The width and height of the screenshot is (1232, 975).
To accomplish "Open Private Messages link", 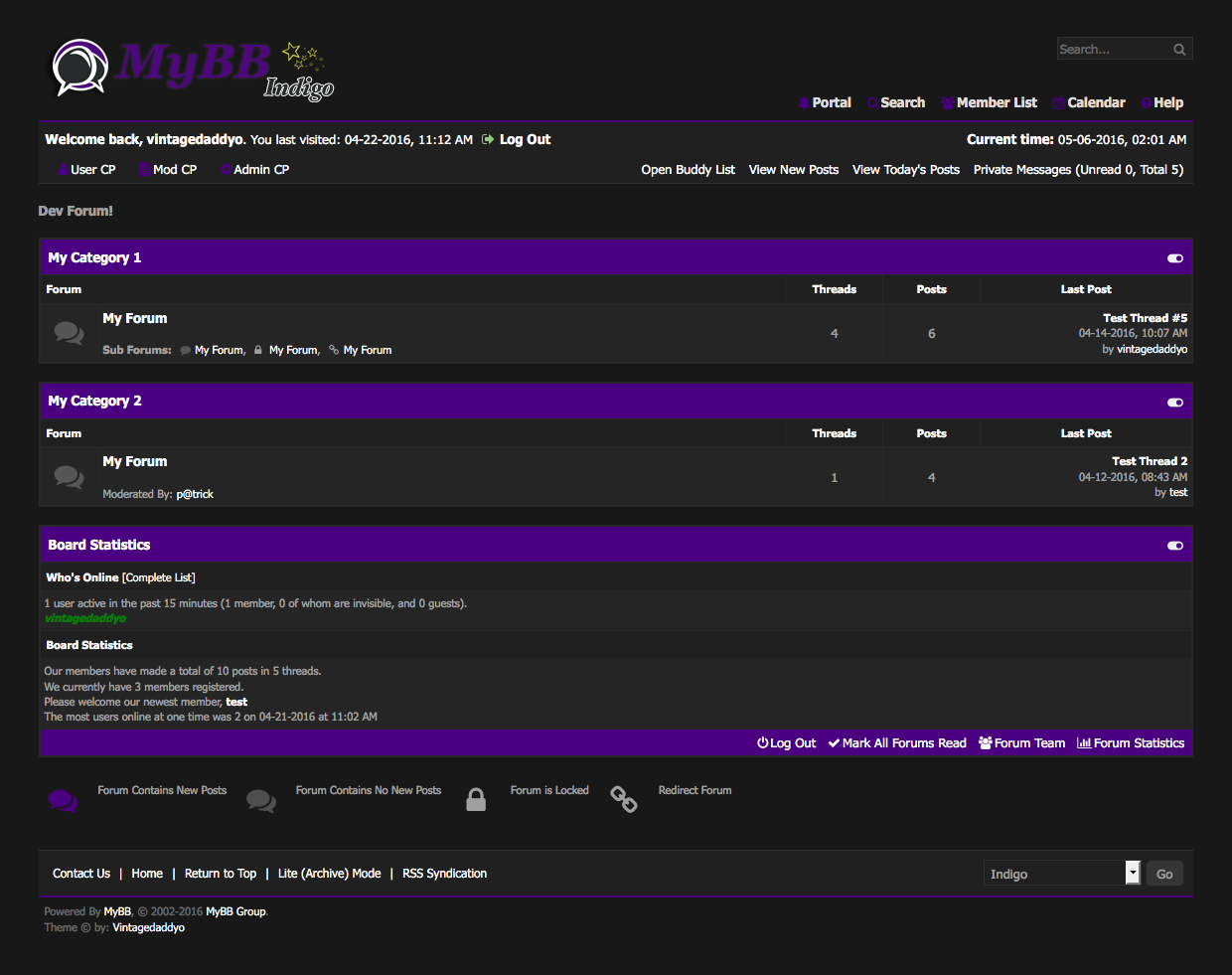I will (x=1078, y=170).
